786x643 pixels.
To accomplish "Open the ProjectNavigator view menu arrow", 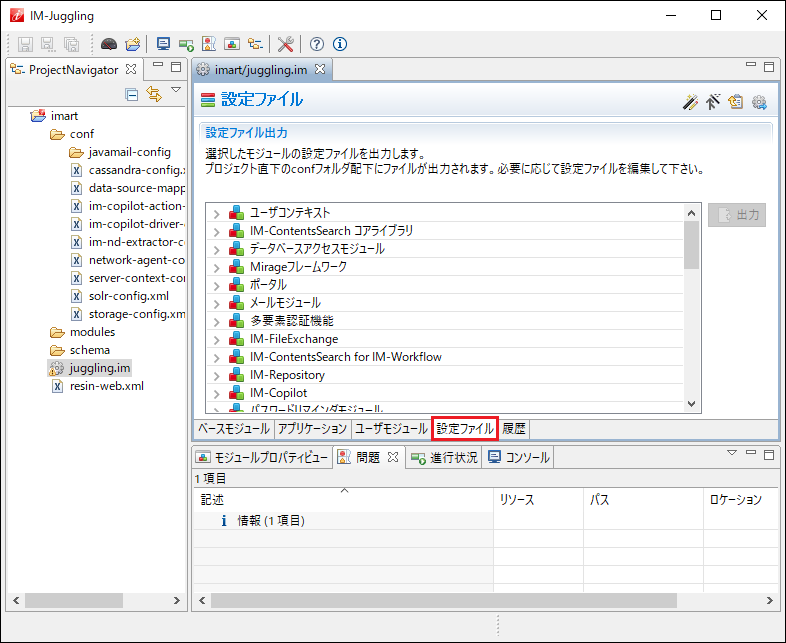I will pos(176,90).
